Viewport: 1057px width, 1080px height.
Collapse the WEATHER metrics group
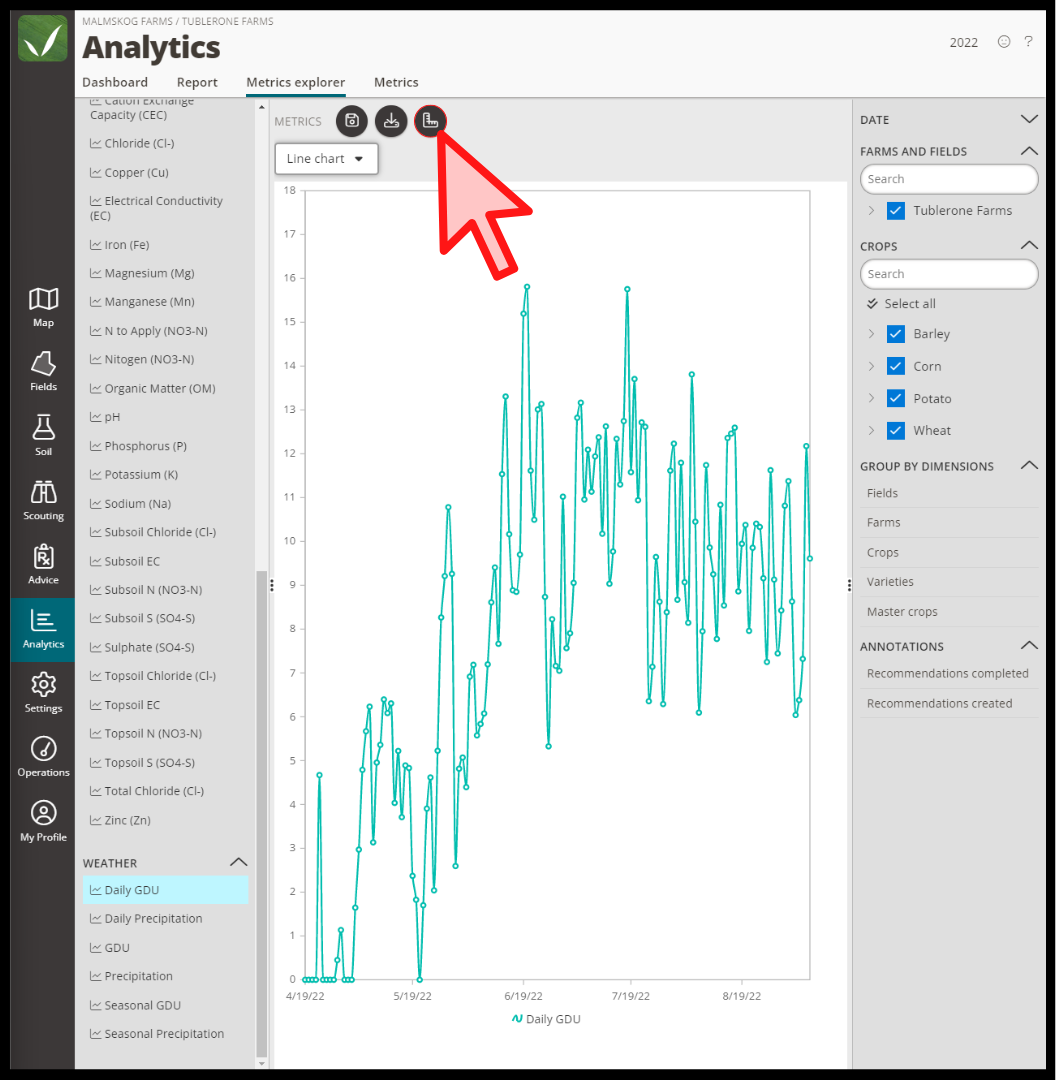(x=238, y=862)
